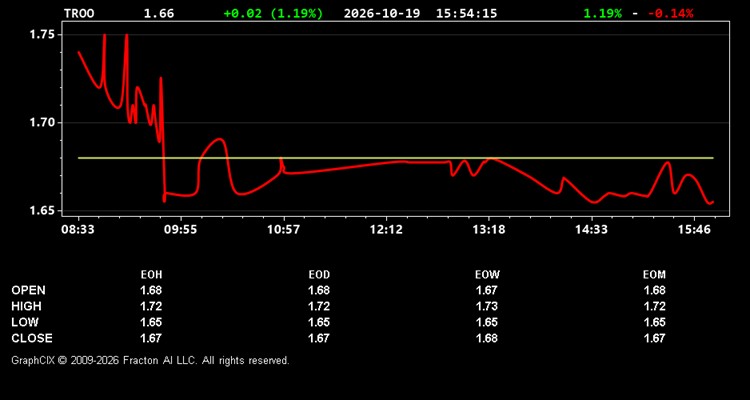Click the HIGH row label
The width and height of the screenshot is (750, 400).
26,306
